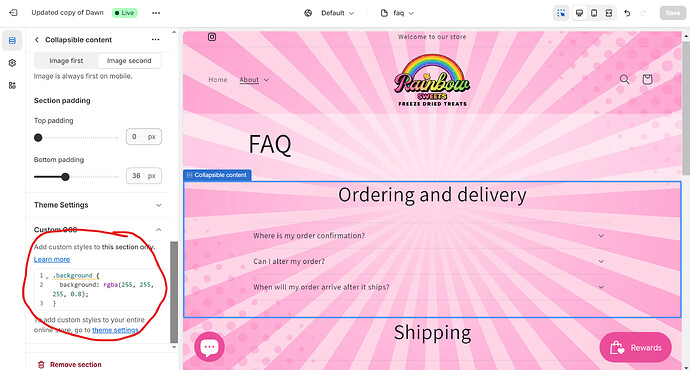The height and width of the screenshot is (370, 690).
Task: Select the Image first layout option
Action: coord(66,61)
